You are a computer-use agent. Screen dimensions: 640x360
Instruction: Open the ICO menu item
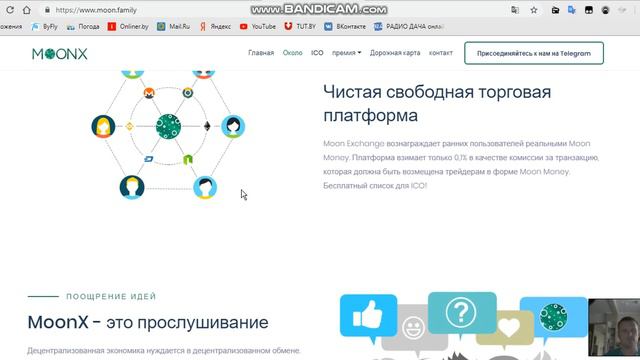317,53
